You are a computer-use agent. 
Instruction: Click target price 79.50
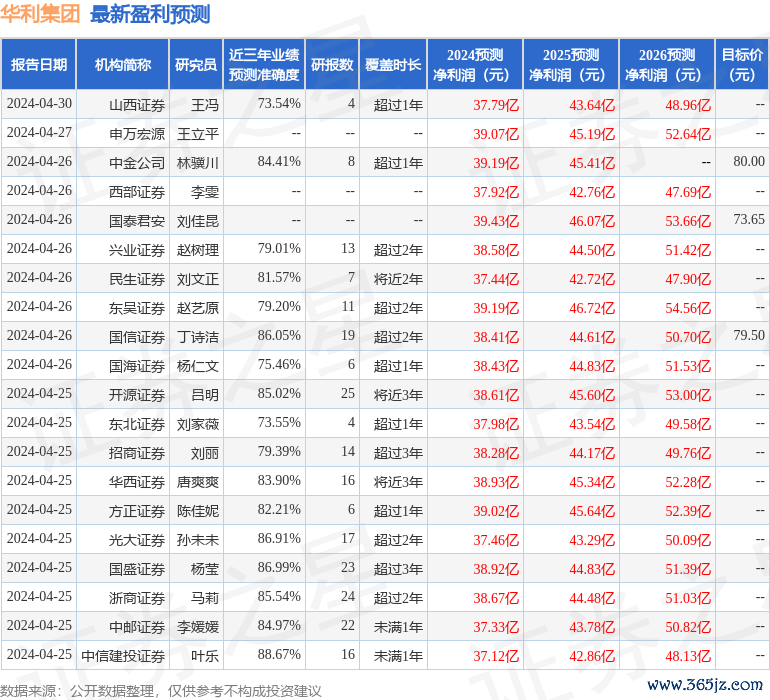[x=749, y=336]
